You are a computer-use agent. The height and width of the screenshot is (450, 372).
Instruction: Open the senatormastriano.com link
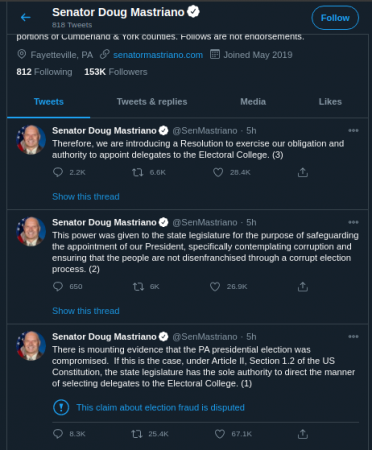tap(158, 55)
